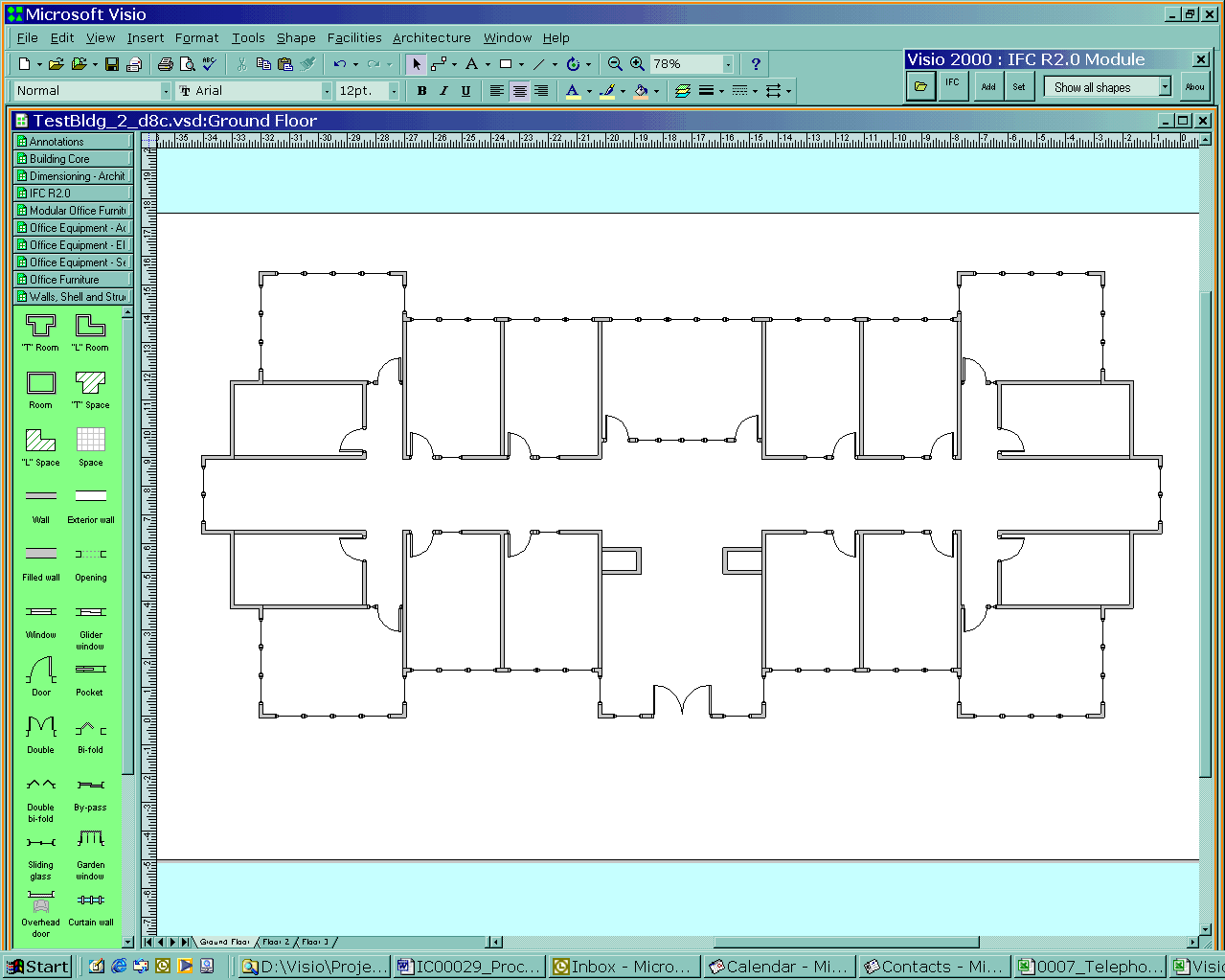The width and height of the screenshot is (1225, 980).
Task: Switch to the Floor 3 page tab
Action: click(315, 943)
